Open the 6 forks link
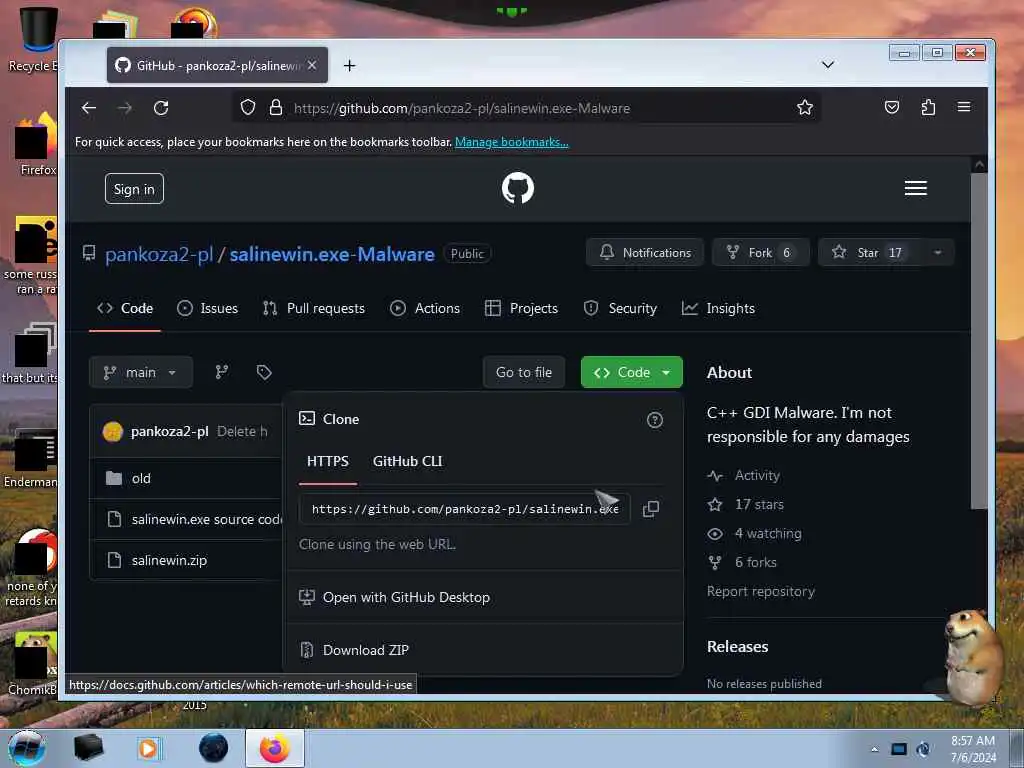Screen dimensions: 1024x768 click(743, 562)
